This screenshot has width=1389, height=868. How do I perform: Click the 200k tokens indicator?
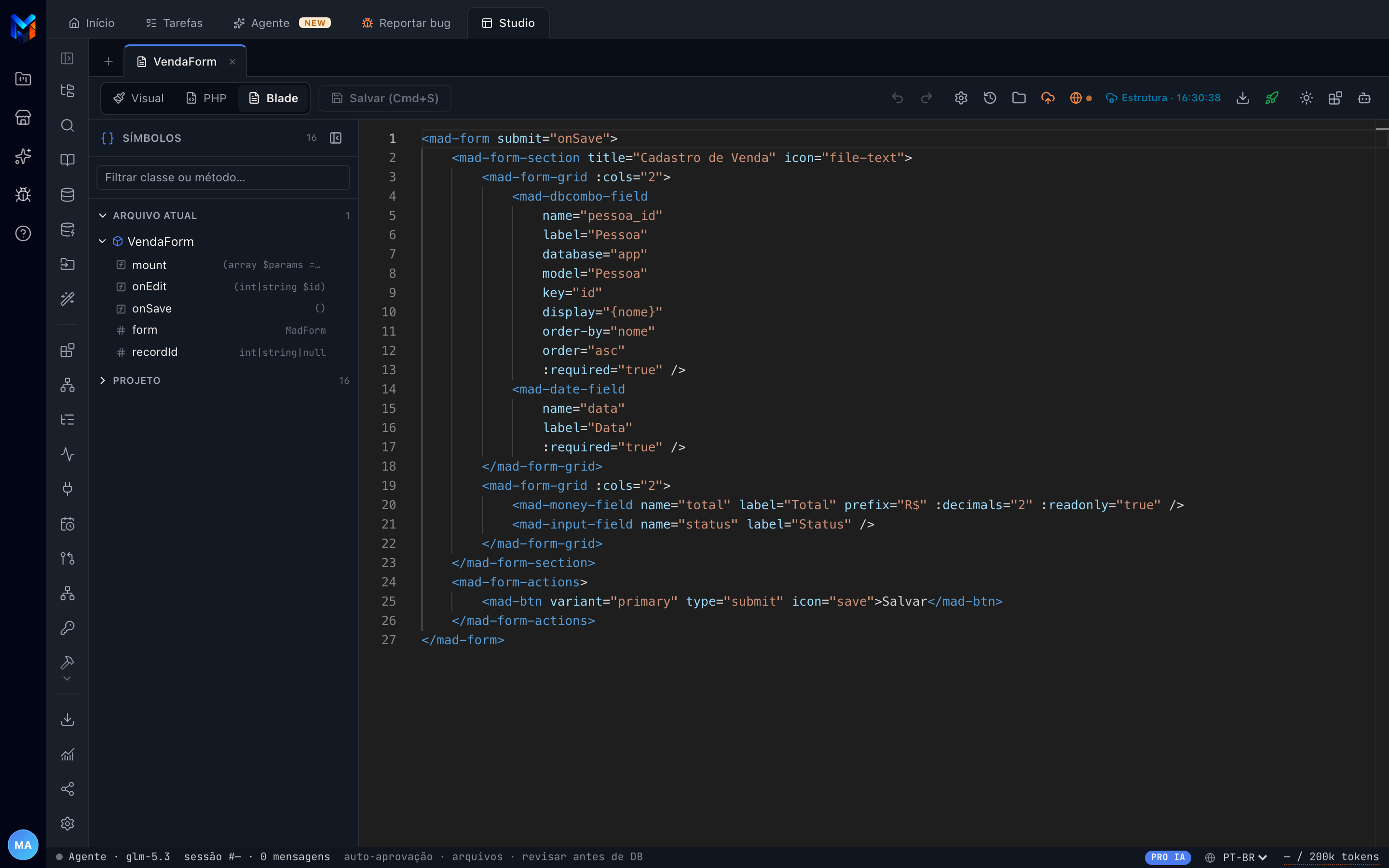(1331, 856)
